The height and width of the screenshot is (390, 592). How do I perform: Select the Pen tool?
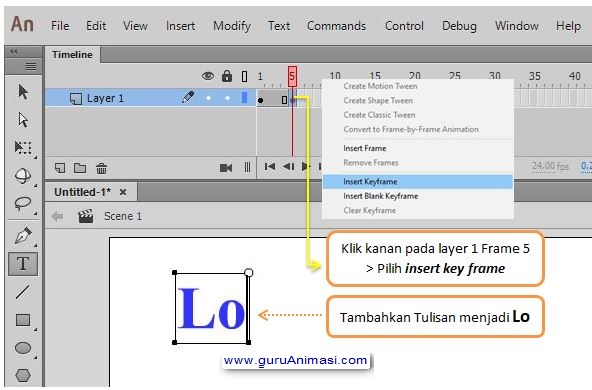[x=23, y=236]
